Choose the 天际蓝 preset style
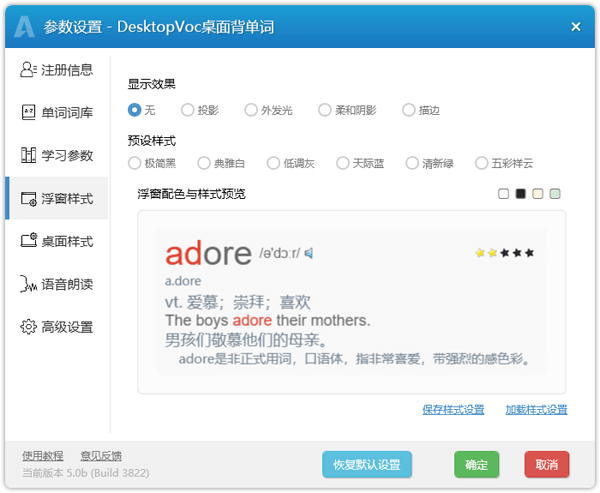Viewport: 600px width, 493px height. click(x=360, y=163)
